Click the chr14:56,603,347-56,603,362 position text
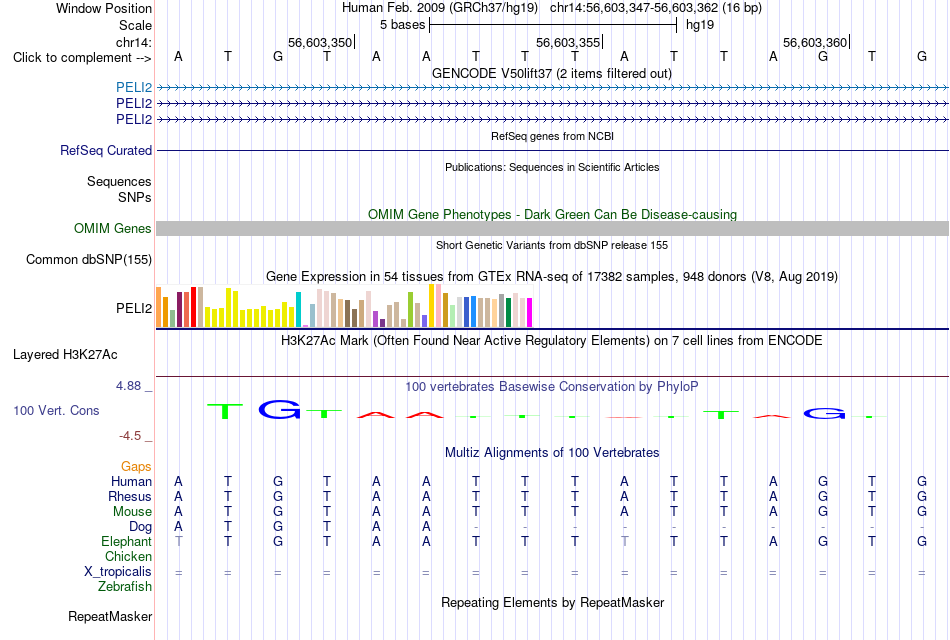The image size is (950, 640). pos(634,8)
